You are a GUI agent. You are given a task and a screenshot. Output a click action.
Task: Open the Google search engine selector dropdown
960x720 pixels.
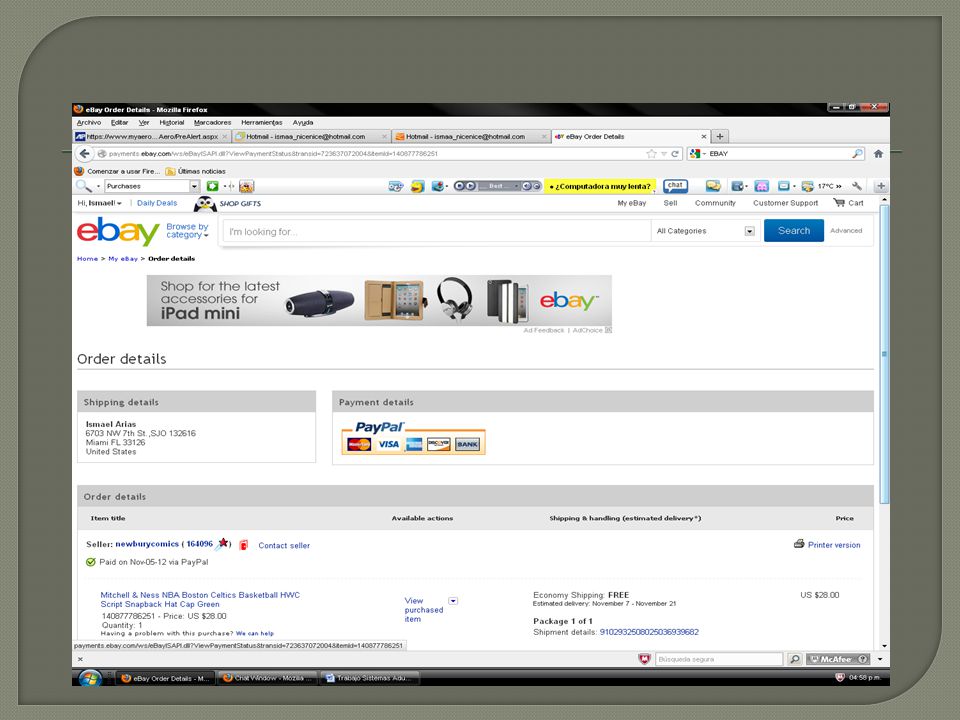pyautogui.click(x=698, y=154)
